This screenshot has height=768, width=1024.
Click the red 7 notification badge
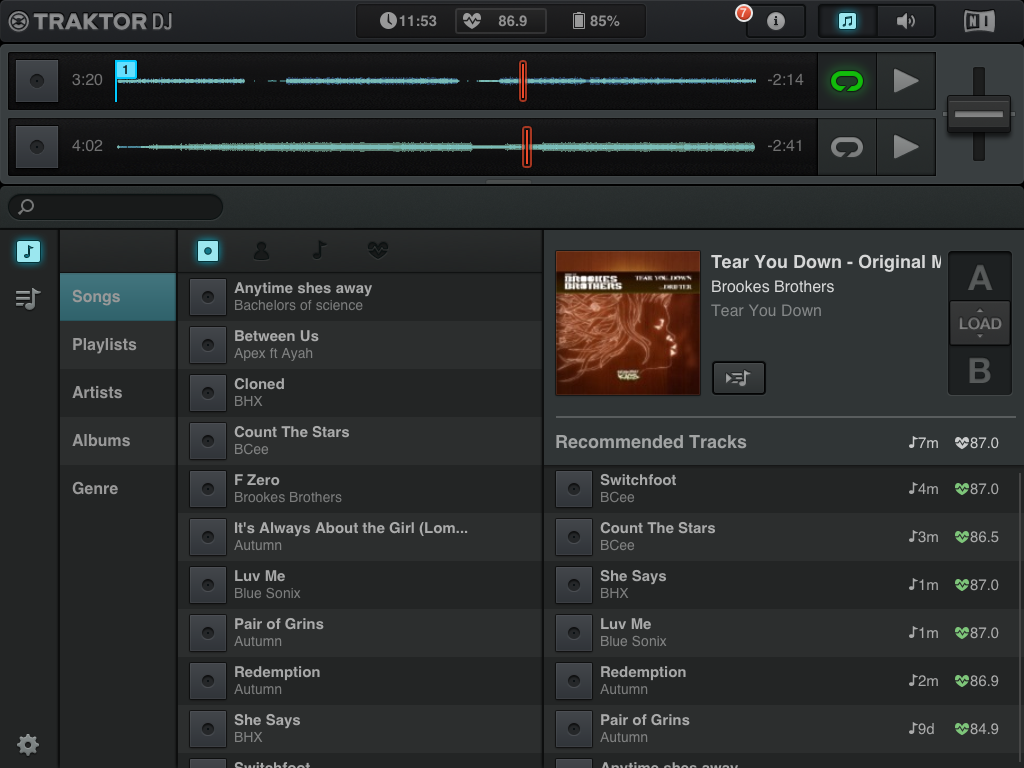[743, 13]
